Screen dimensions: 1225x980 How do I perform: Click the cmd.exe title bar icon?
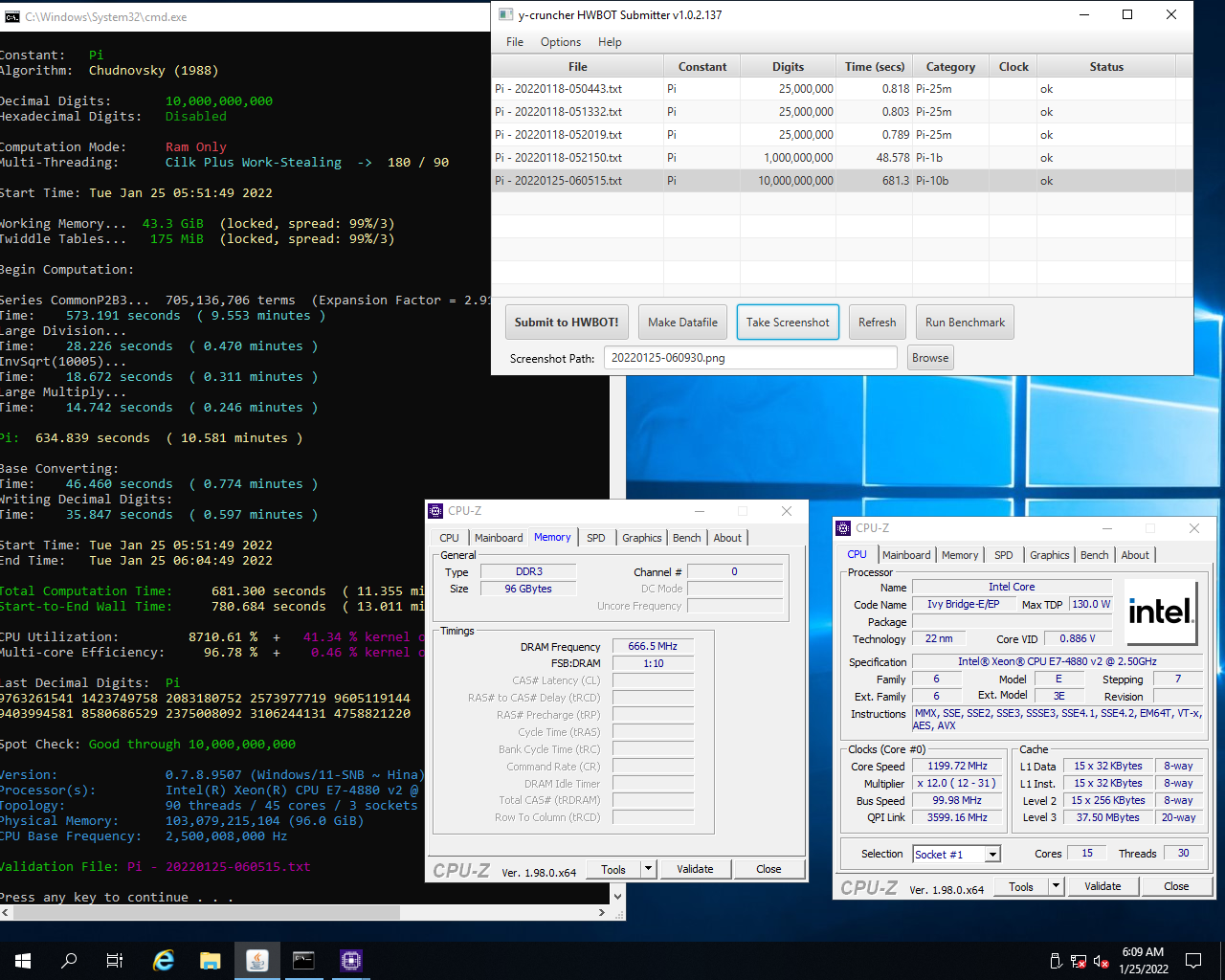pos(11,16)
